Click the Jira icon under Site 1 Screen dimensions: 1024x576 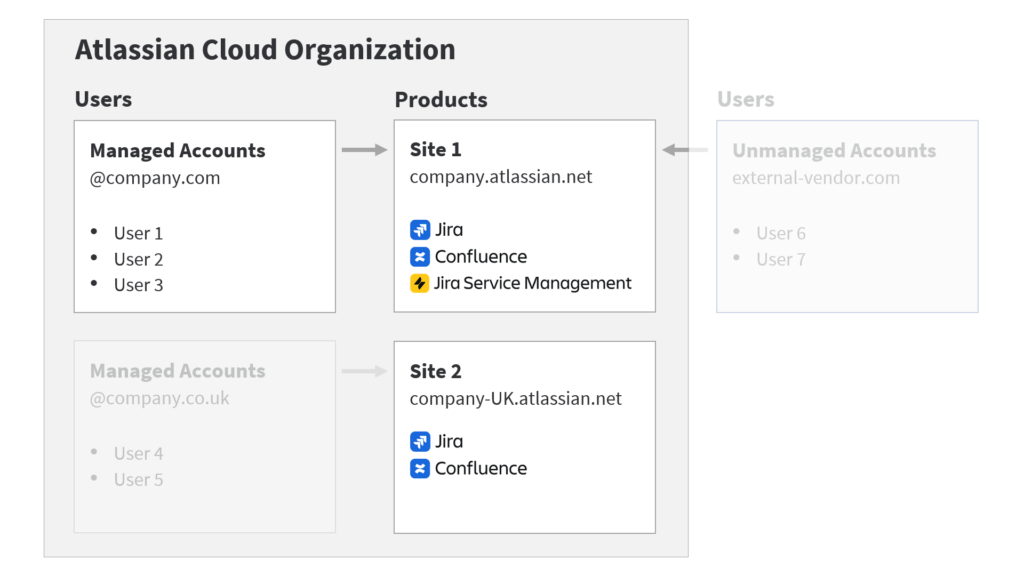coord(420,230)
